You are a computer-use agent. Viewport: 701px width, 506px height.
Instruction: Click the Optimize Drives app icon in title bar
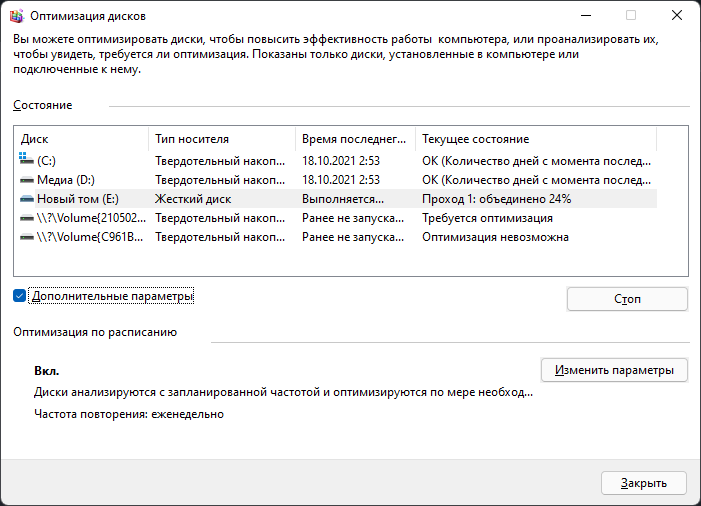pyautogui.click(x=17, y=16)
